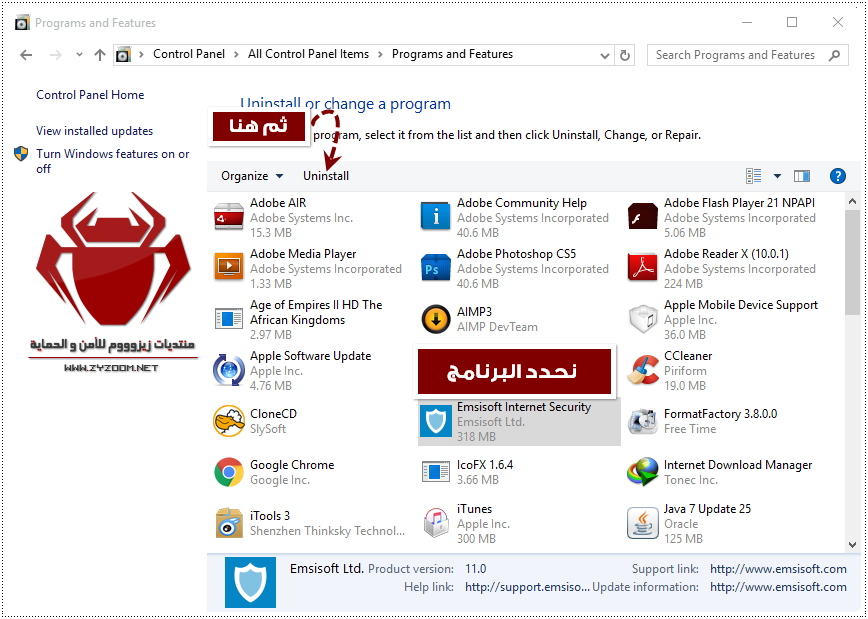Click the scroll up arrow of program list
868x619 pixels.
point(852,201)
